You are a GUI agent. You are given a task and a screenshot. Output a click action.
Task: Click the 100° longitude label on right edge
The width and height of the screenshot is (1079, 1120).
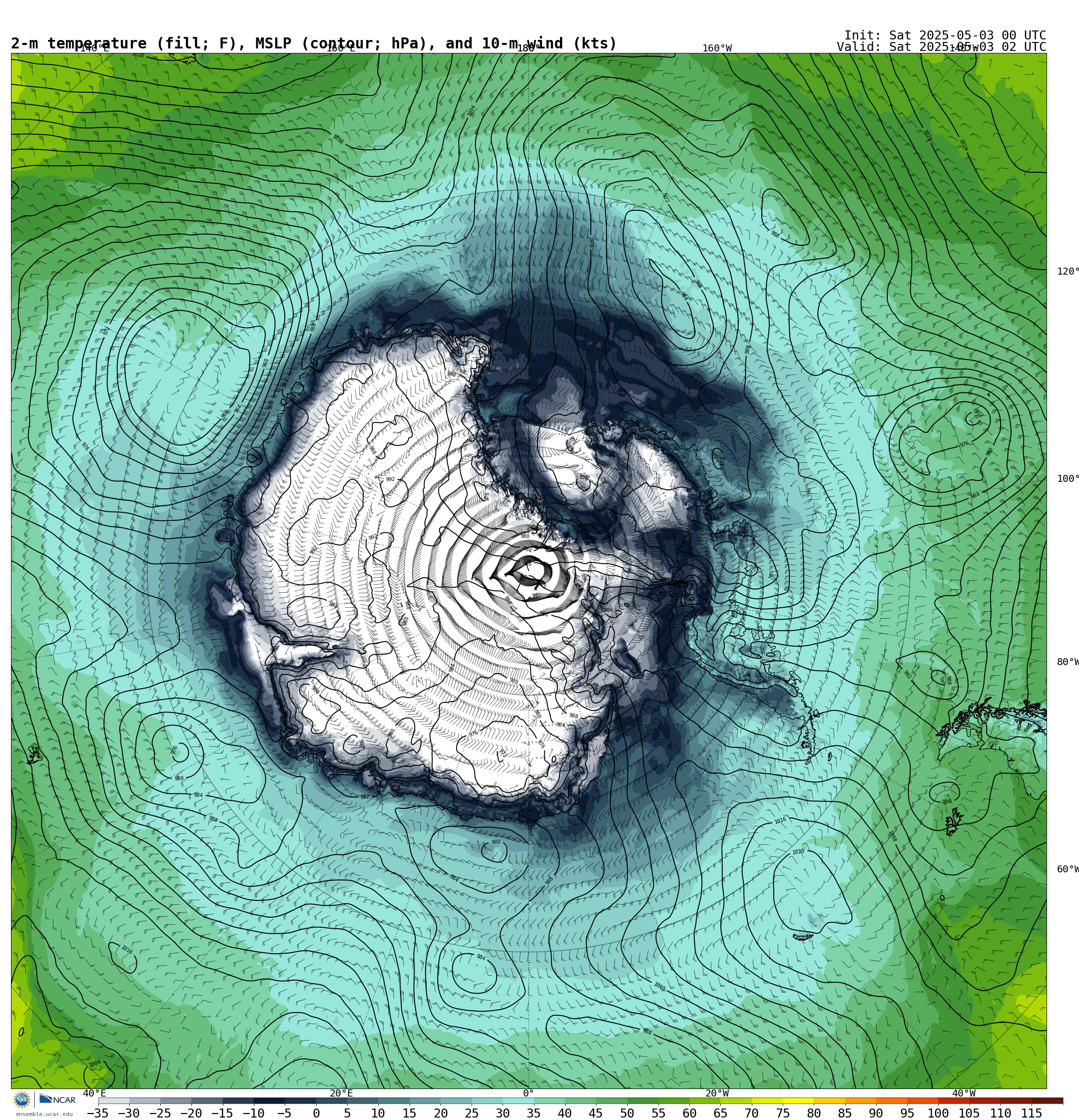1068,479
